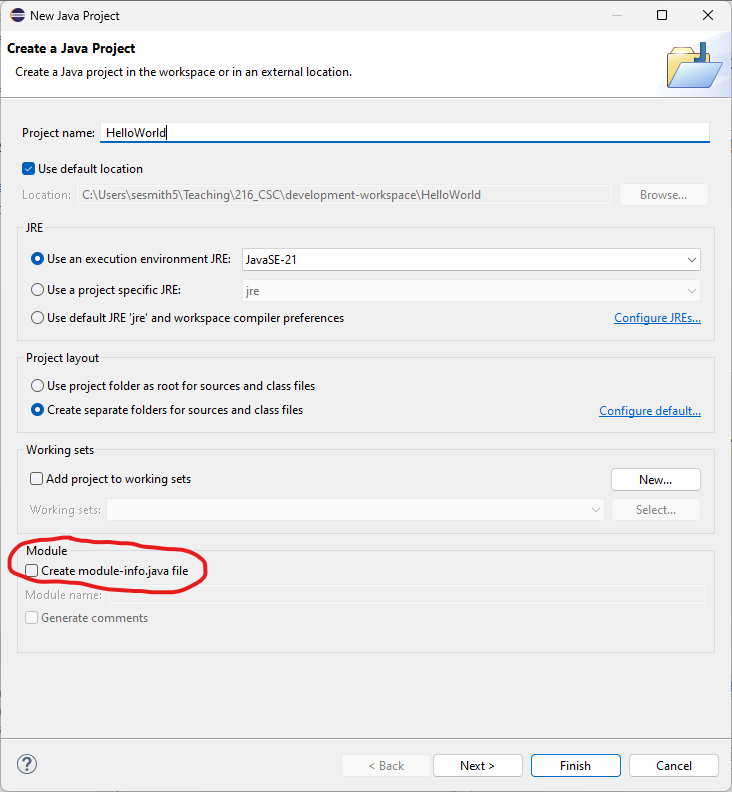
Task: Select Use an execution environment JRE radio
Action: [37, 259]
